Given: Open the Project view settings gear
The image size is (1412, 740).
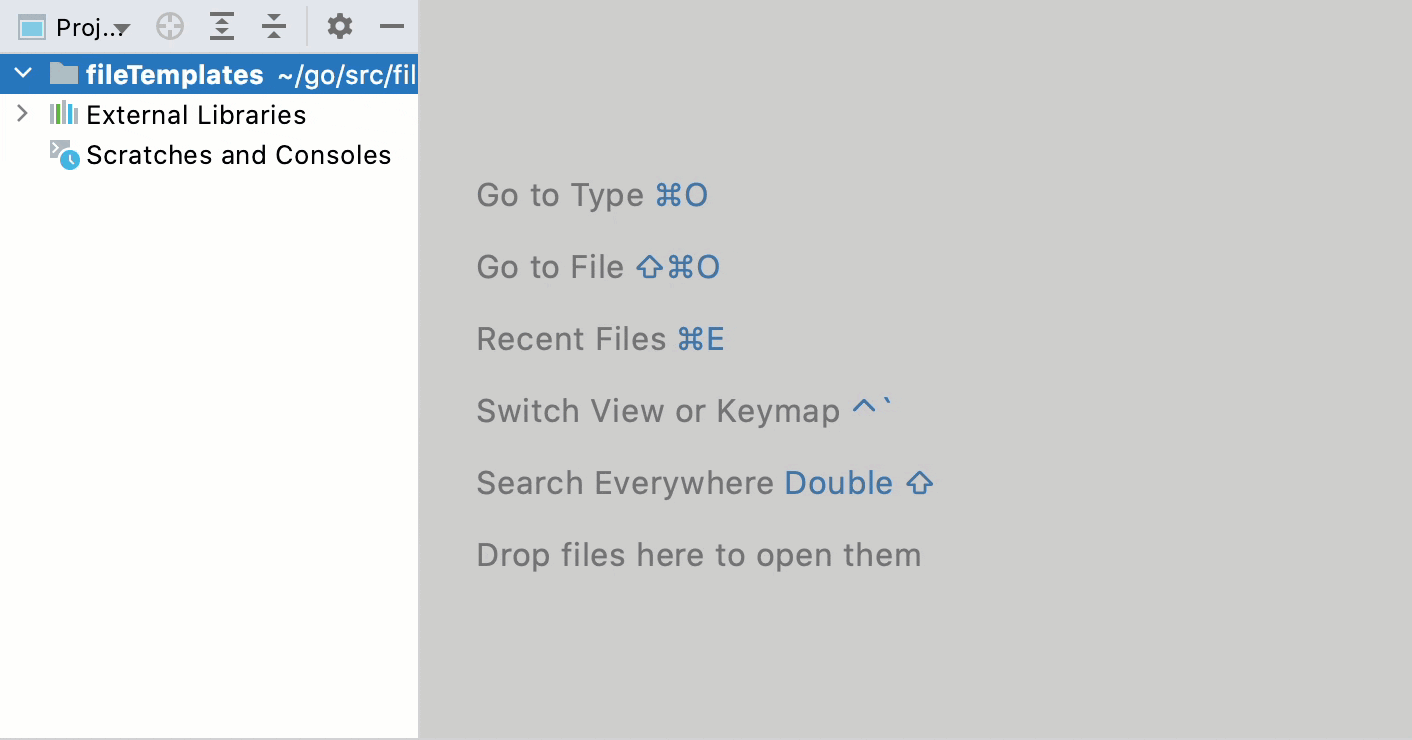Looking at the screenshot, I should click(339, 27).
